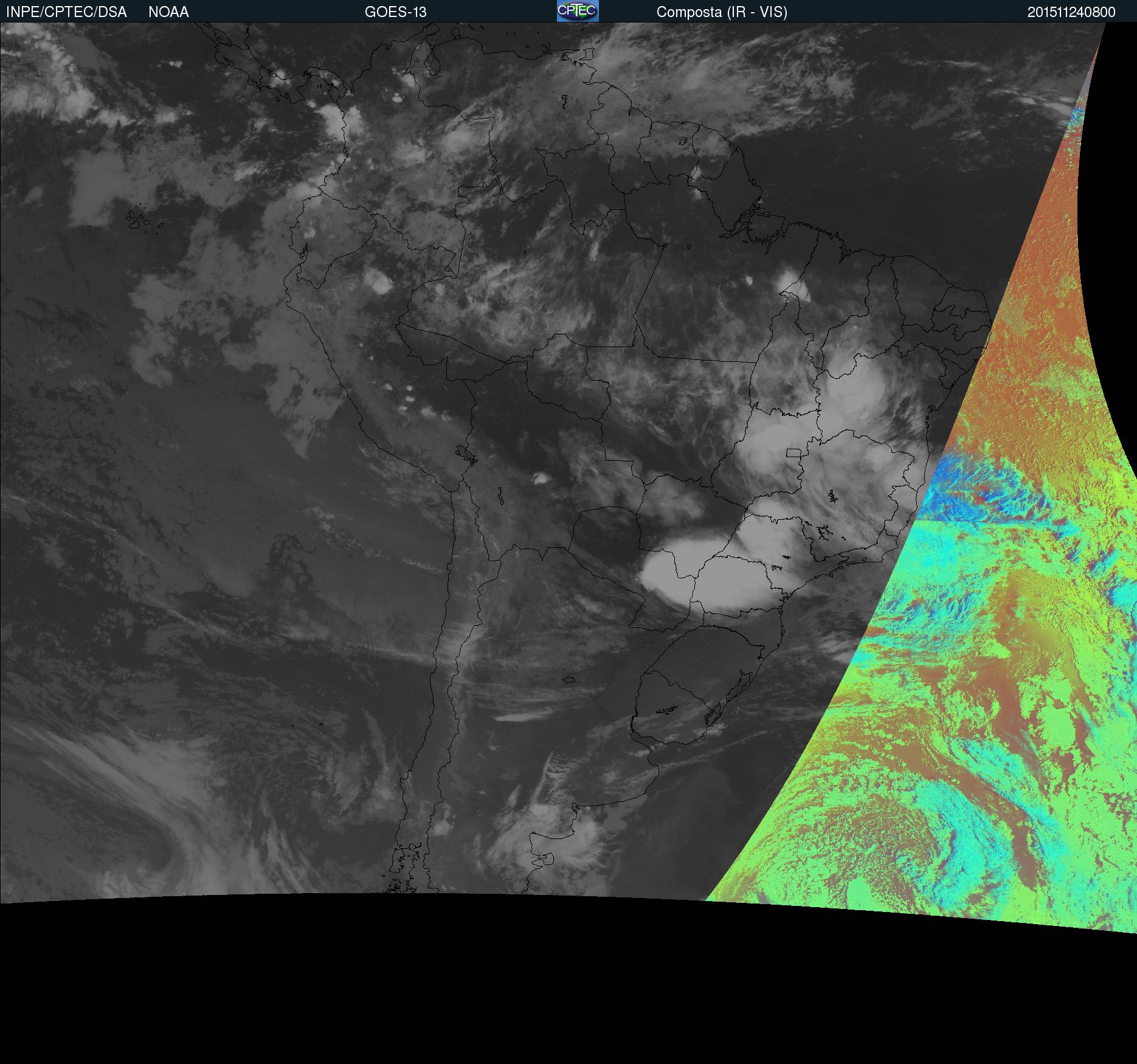The image size is (1137, 1064).
Task: Select the GOES-13 satellite label
Action: (395, 12)
